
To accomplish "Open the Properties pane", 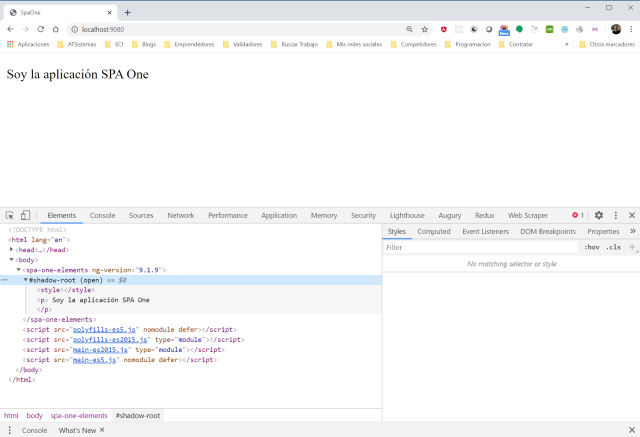I will [603, 231].
